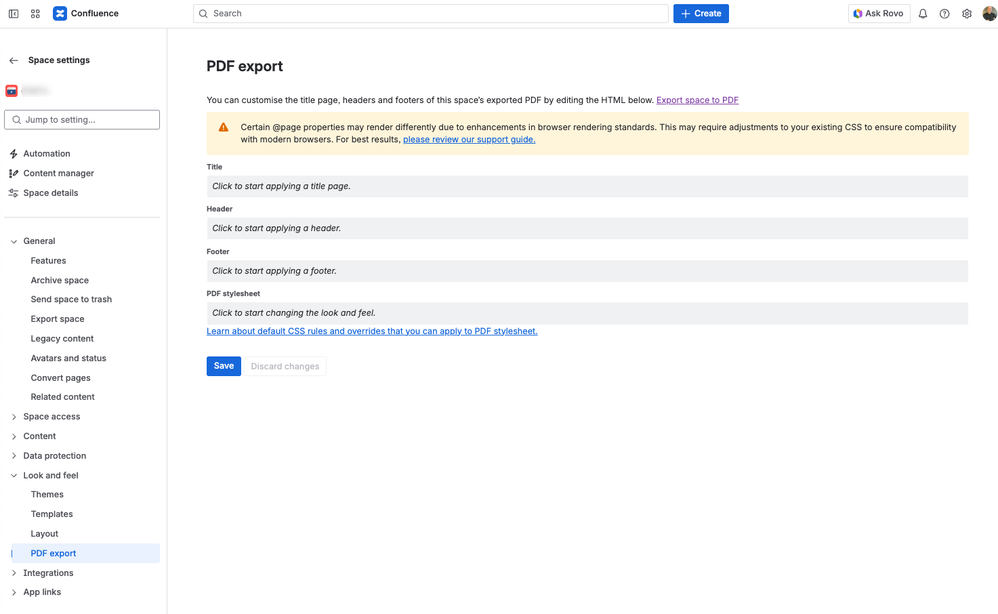Select Send space to trash
The image size is (998, 614).
click(71, 299)
